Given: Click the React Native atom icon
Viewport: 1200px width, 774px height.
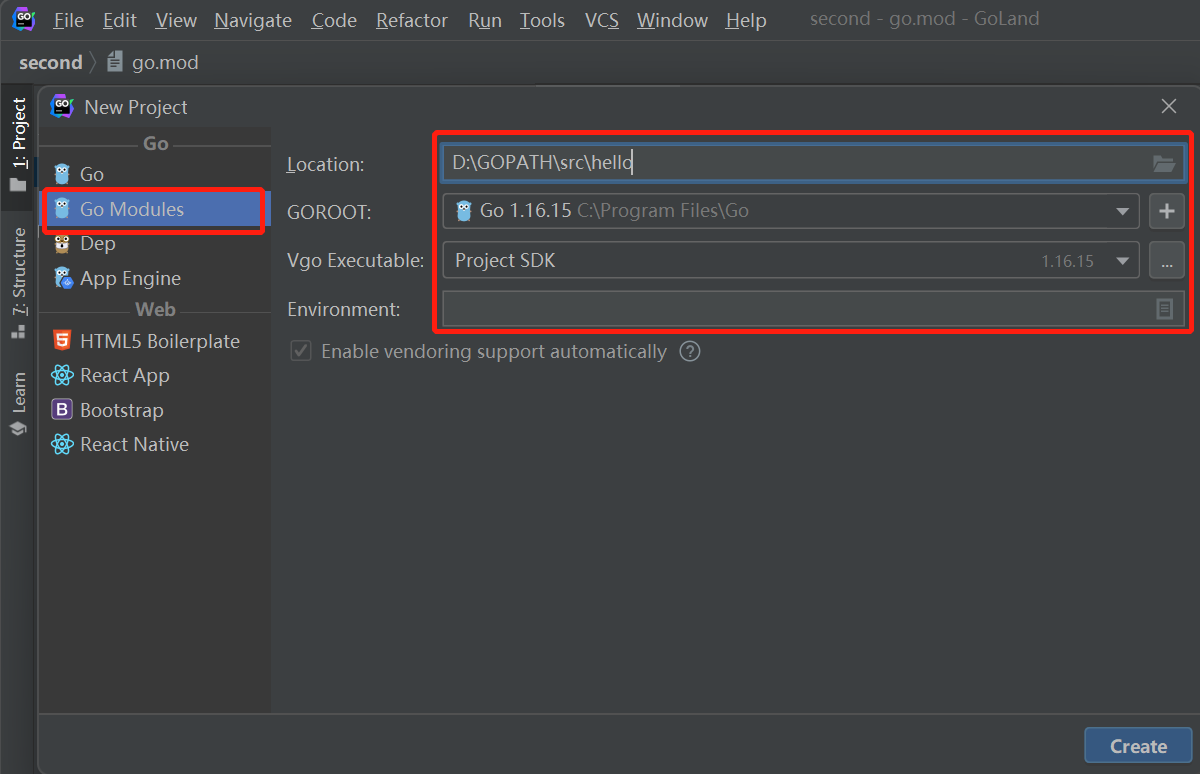Looking at the screenshot, I should [63, 444].
